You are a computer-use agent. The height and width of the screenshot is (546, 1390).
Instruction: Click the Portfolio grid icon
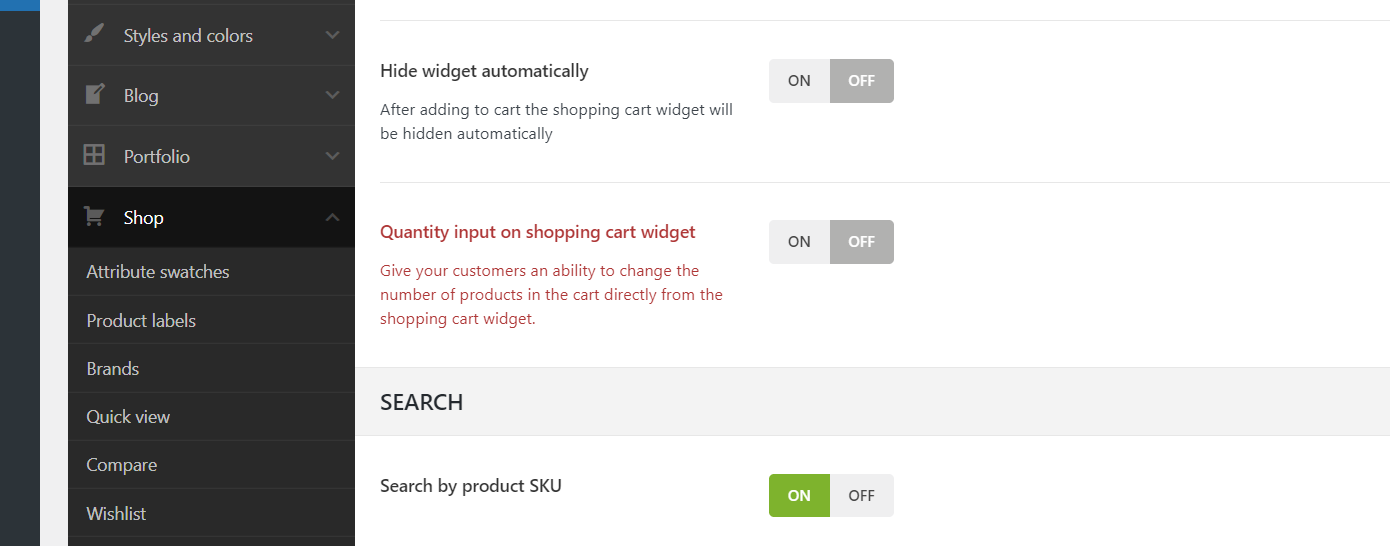(x=95, y=155)
